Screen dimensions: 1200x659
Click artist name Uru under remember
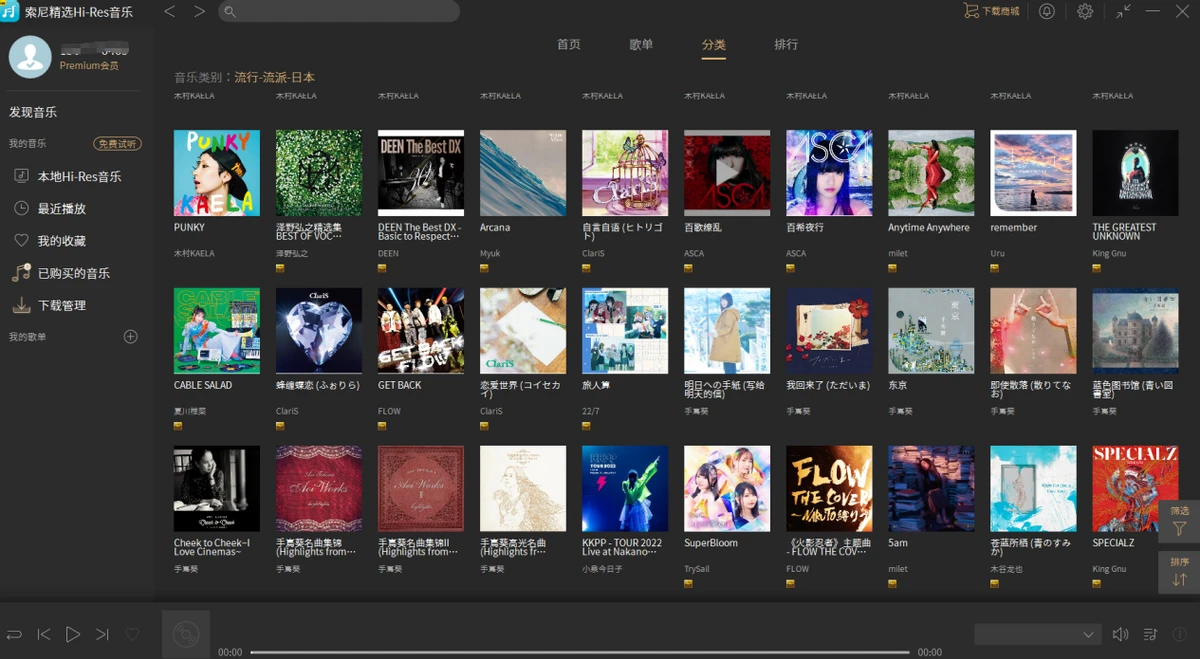(x=997, y=254)
